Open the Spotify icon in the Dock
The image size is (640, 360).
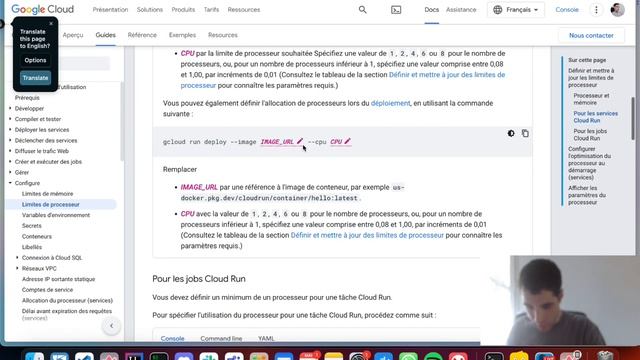click(433, 357)
